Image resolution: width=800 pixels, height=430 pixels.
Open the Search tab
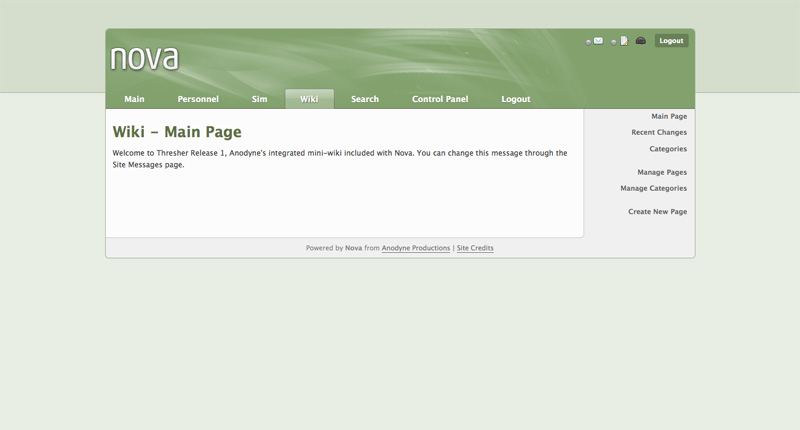[x=365, y=99]
